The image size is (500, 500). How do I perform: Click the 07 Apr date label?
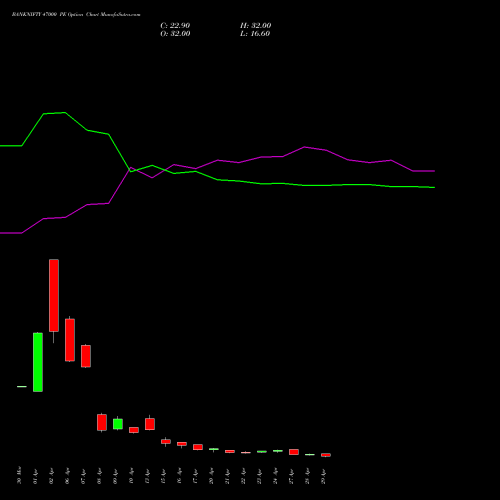83,476
